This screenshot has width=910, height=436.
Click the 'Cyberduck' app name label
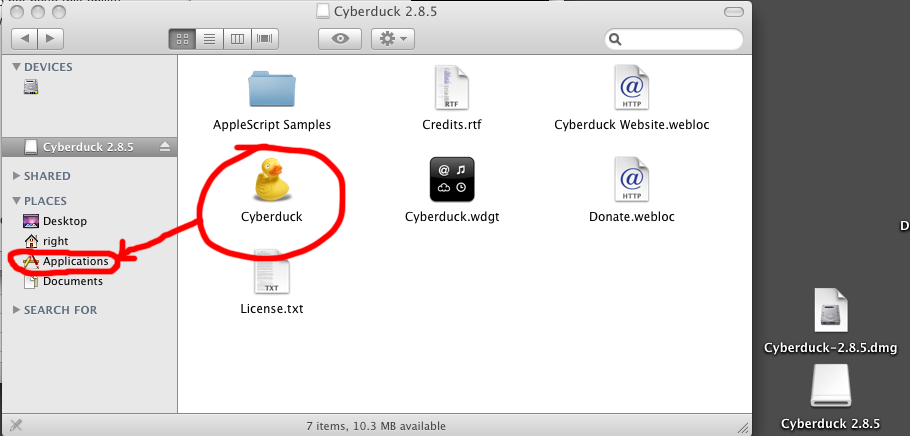(271, 217)
